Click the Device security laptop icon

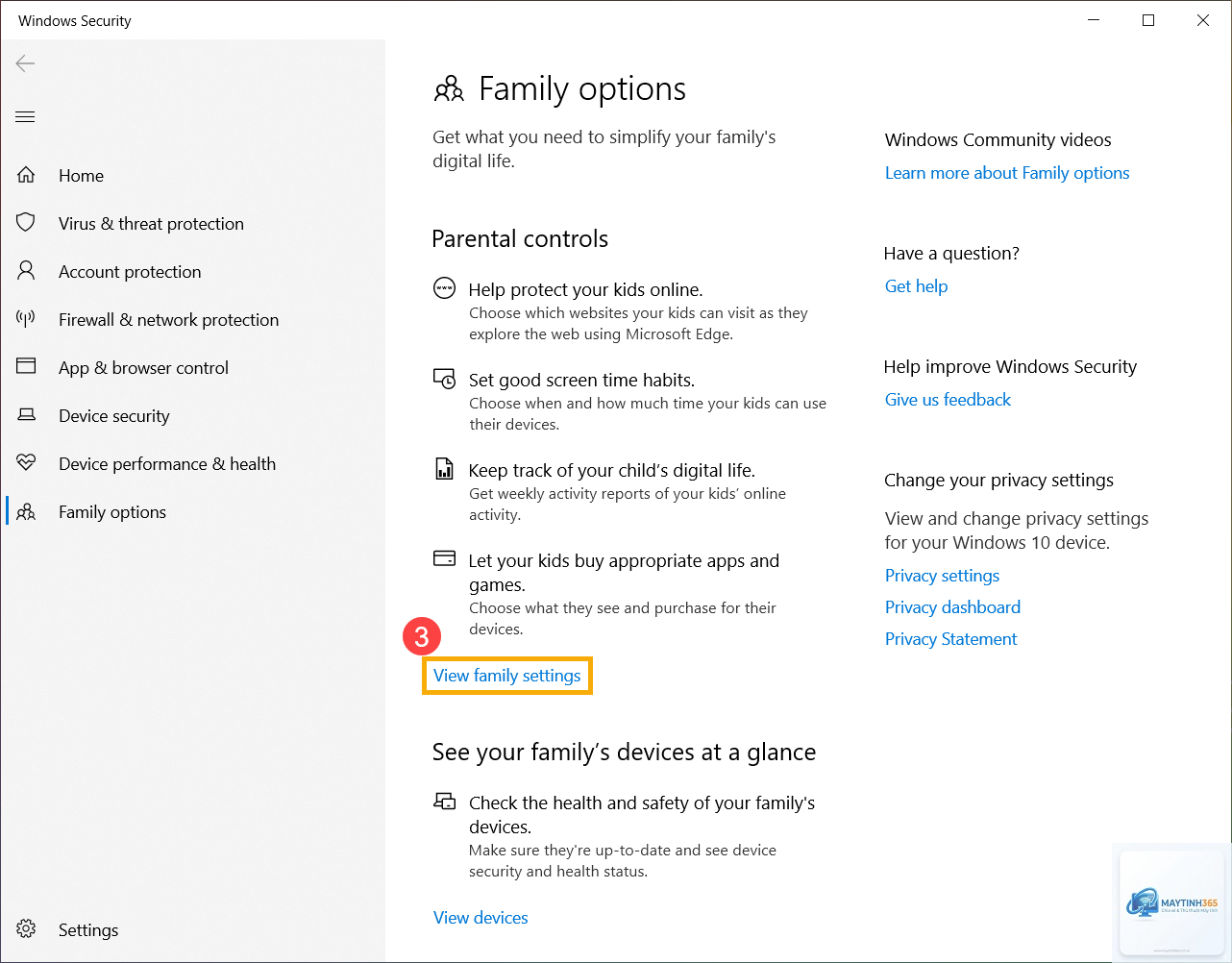pos(26,415)
